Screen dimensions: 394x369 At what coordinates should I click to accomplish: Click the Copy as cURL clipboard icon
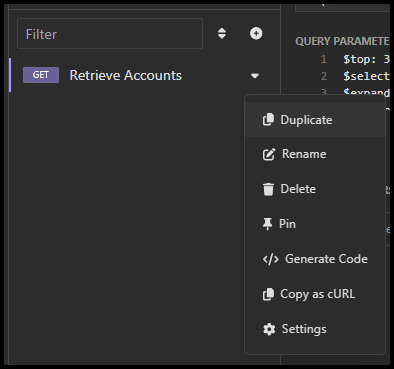(x=268, y=294)
